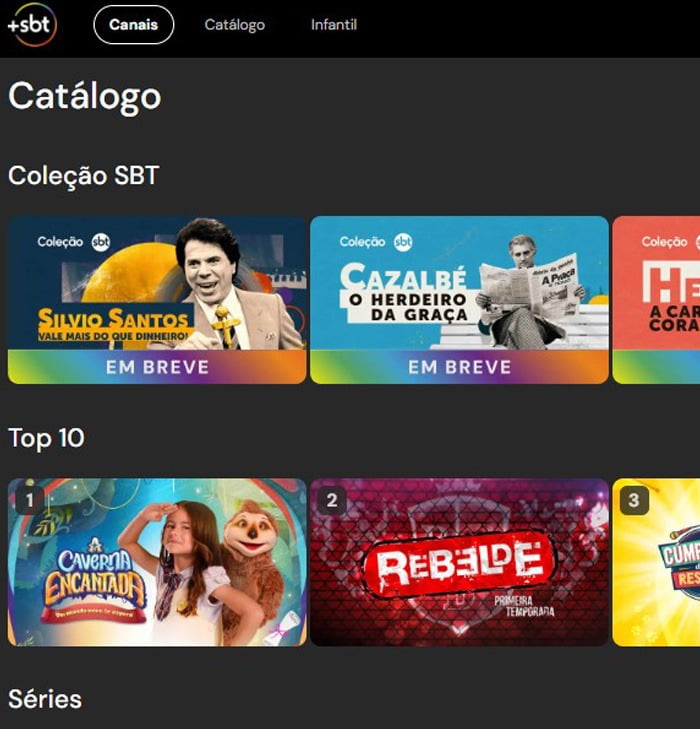This screenshot has width=700, height=729.
Task: Click the +sbt logo icon
Action: (31, 25)
